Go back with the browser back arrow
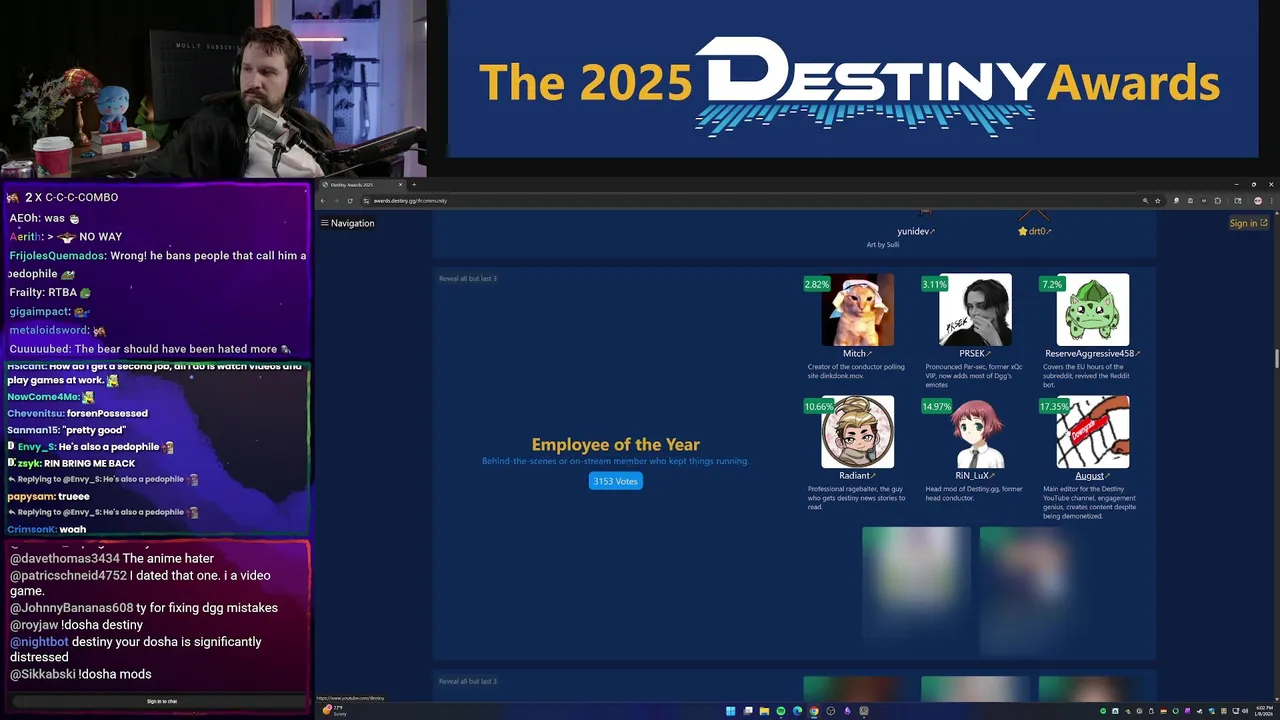The image size is (1280, 720). point(323,200)
